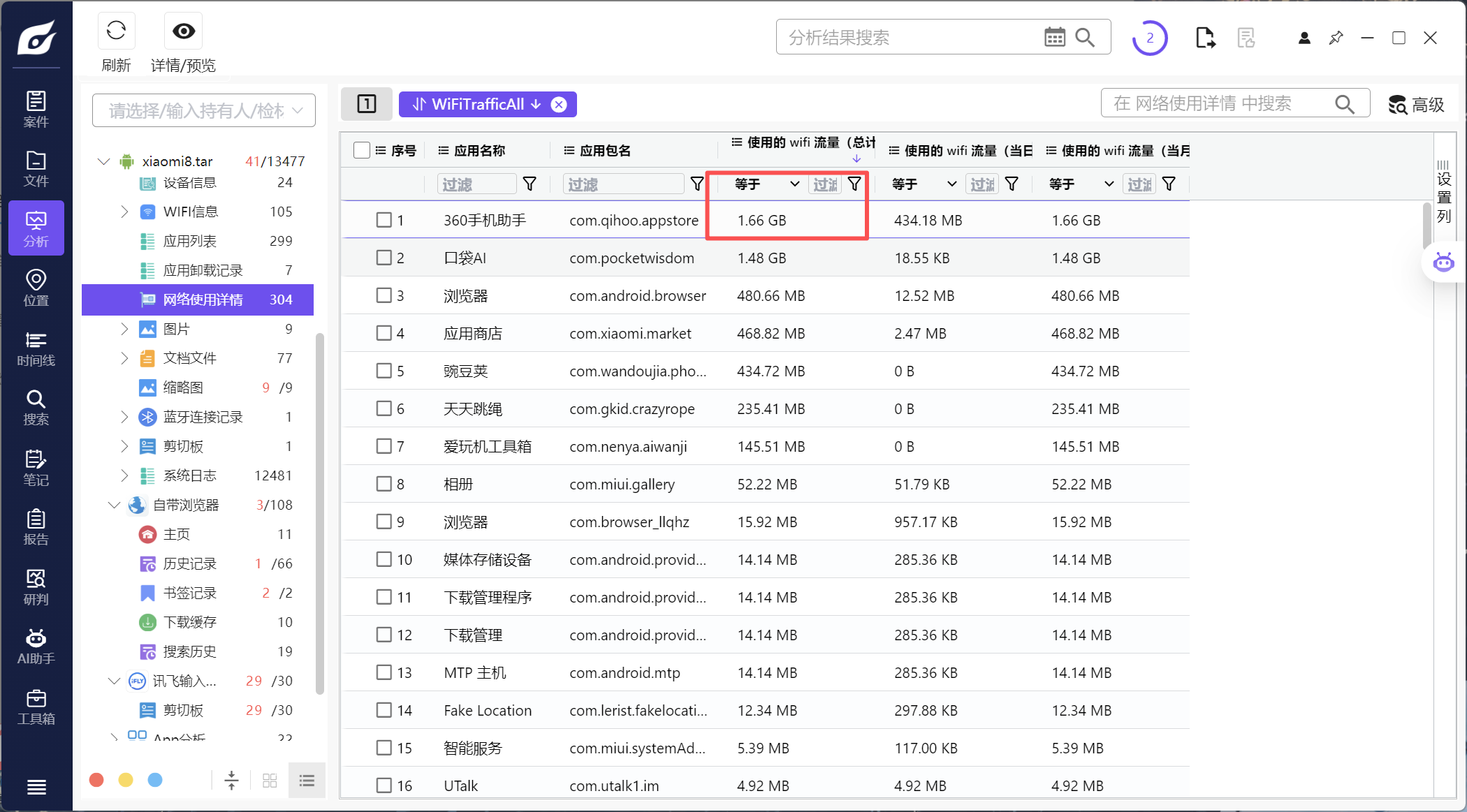Sort by 应用名称 column header
1467x812 pixels.
click(x=479, y=150)
